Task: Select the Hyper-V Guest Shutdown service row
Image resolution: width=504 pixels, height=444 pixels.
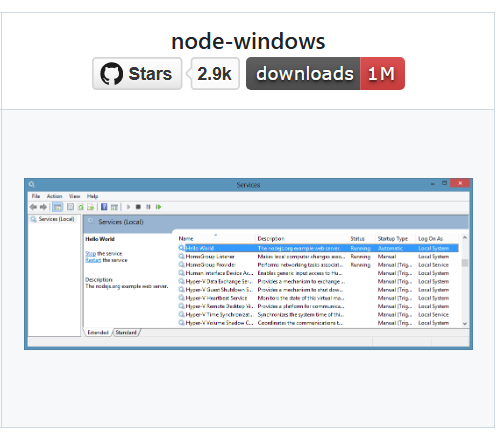Action: (318, 290)
